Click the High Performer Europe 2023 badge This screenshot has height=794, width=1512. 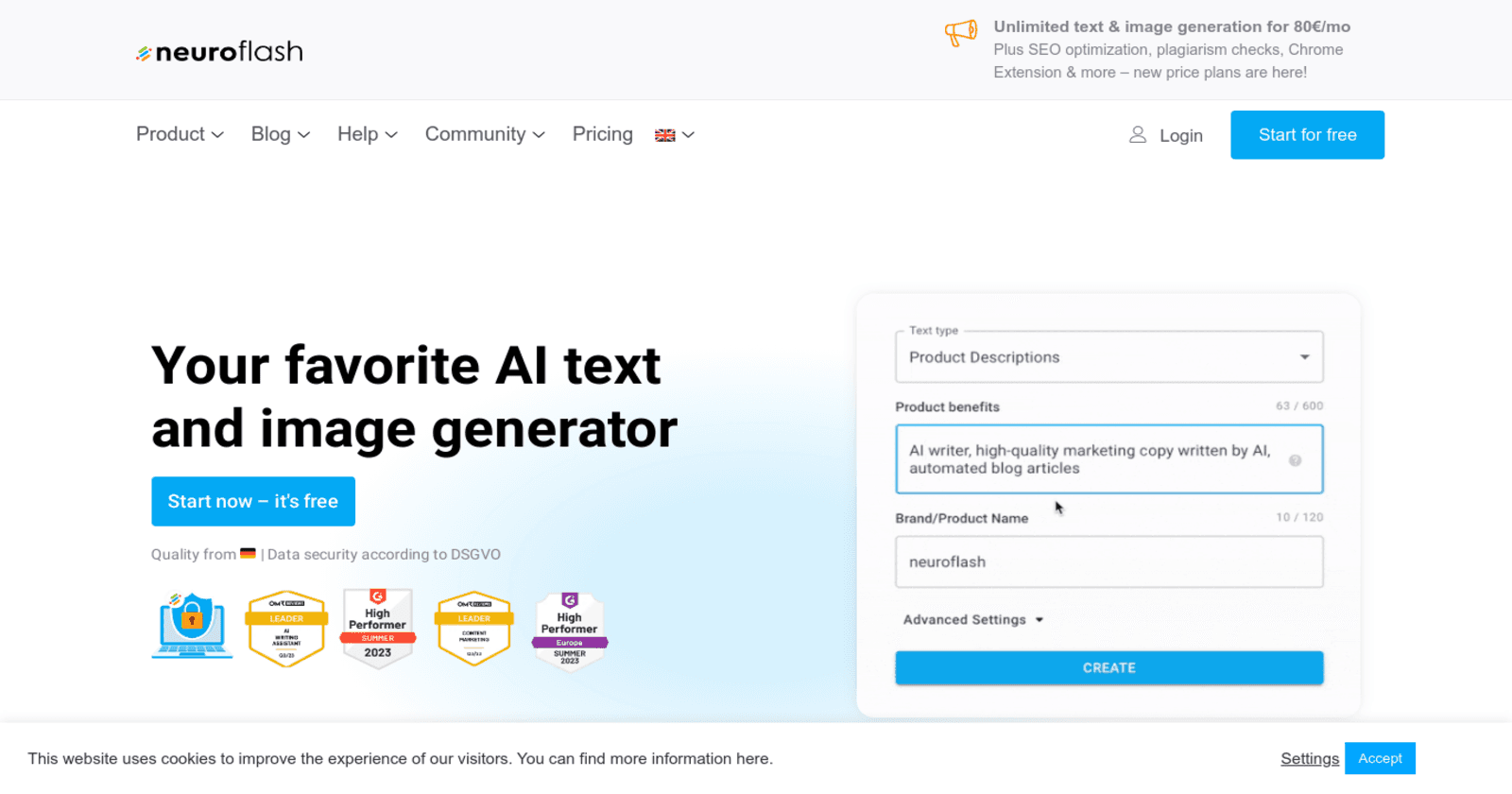569,628
